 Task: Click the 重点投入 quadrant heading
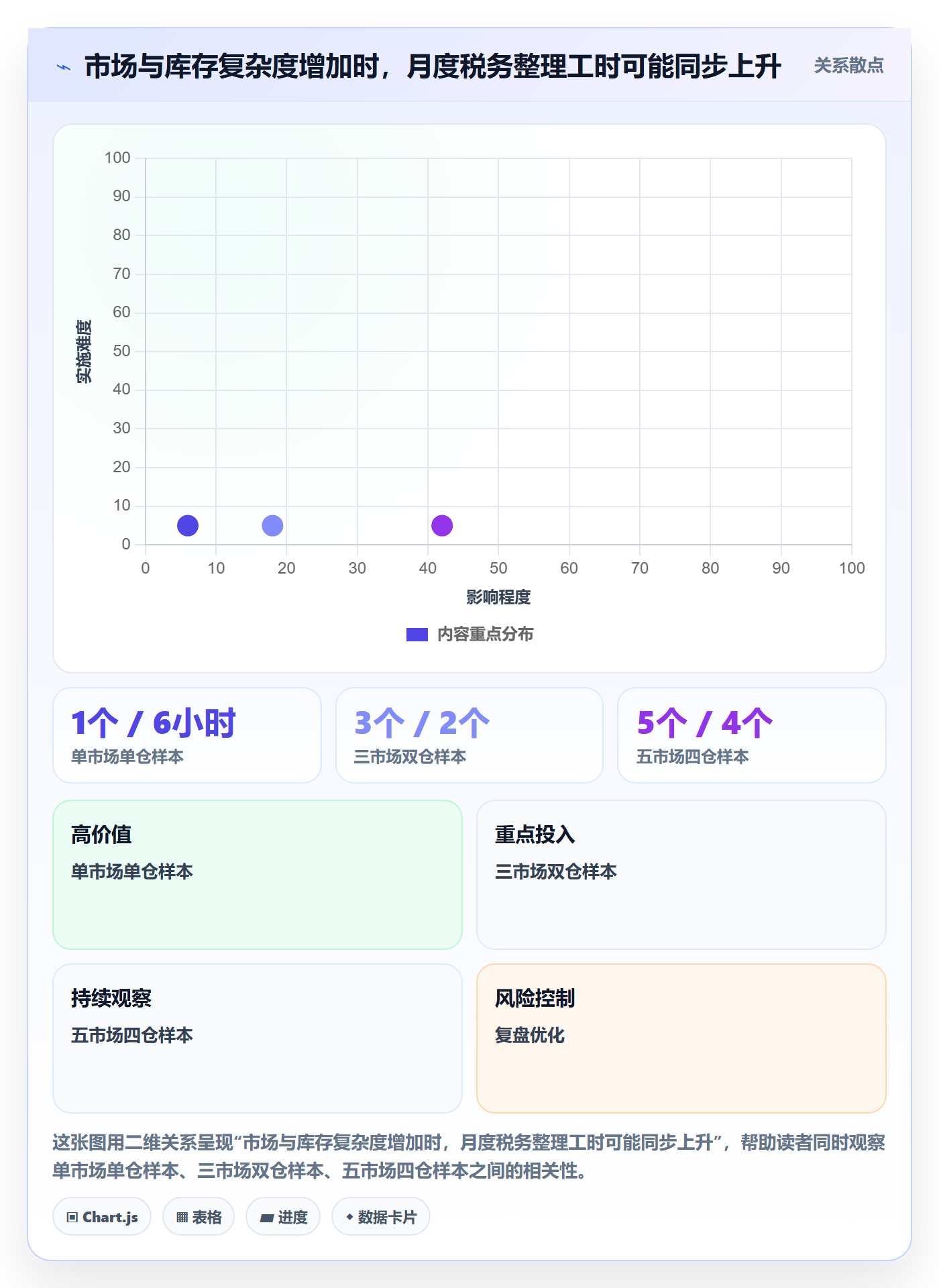click(x=535, y=835)
